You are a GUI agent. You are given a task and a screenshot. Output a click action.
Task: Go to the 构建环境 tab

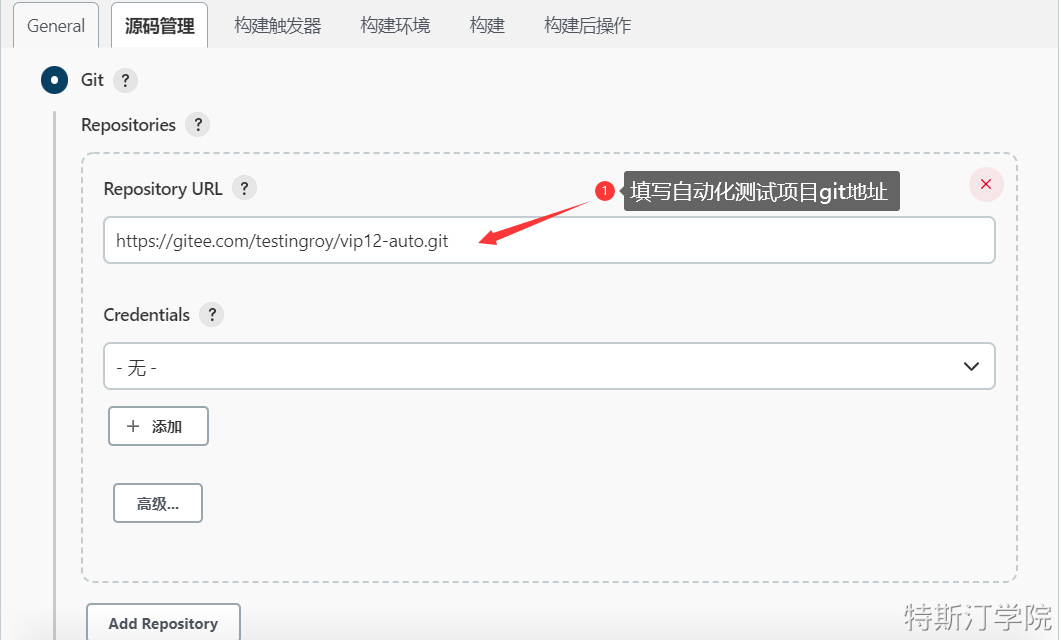(395, 26)
